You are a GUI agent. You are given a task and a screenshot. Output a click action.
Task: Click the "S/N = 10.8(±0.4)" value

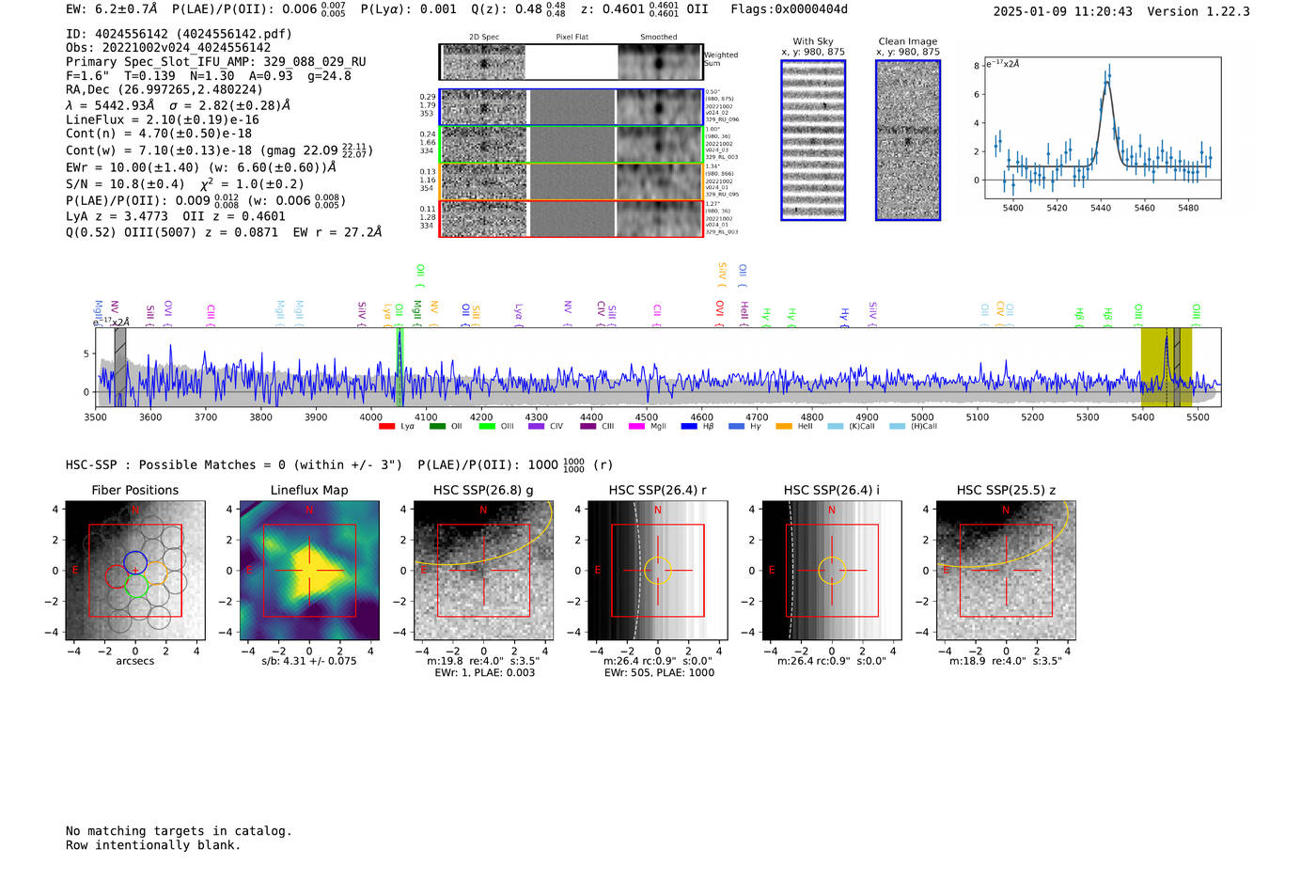(125, 184)
